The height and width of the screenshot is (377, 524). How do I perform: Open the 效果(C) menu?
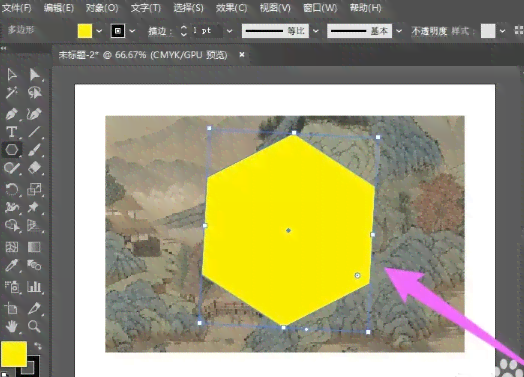tap(231, 8)
